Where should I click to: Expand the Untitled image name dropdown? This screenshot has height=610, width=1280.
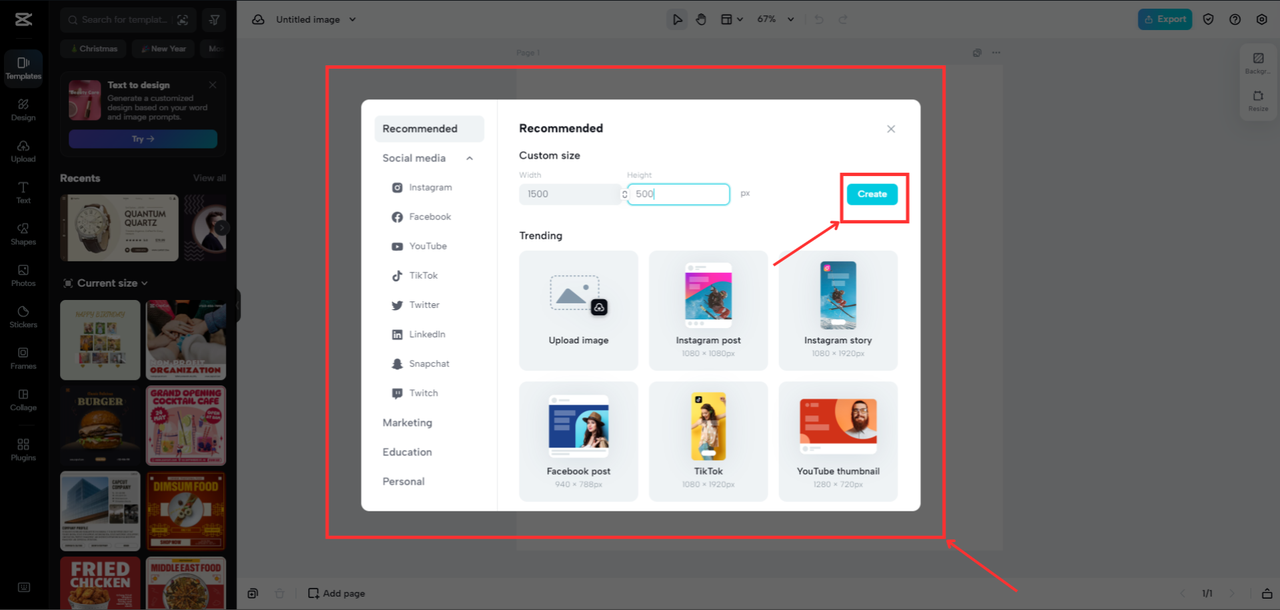click(x=352, y=19)
